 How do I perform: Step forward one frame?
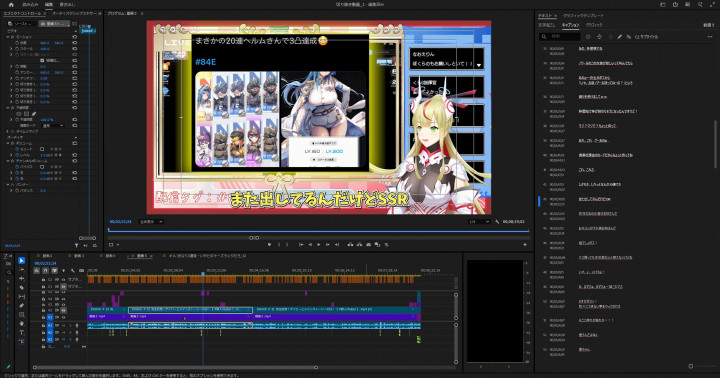coord(327,244)
